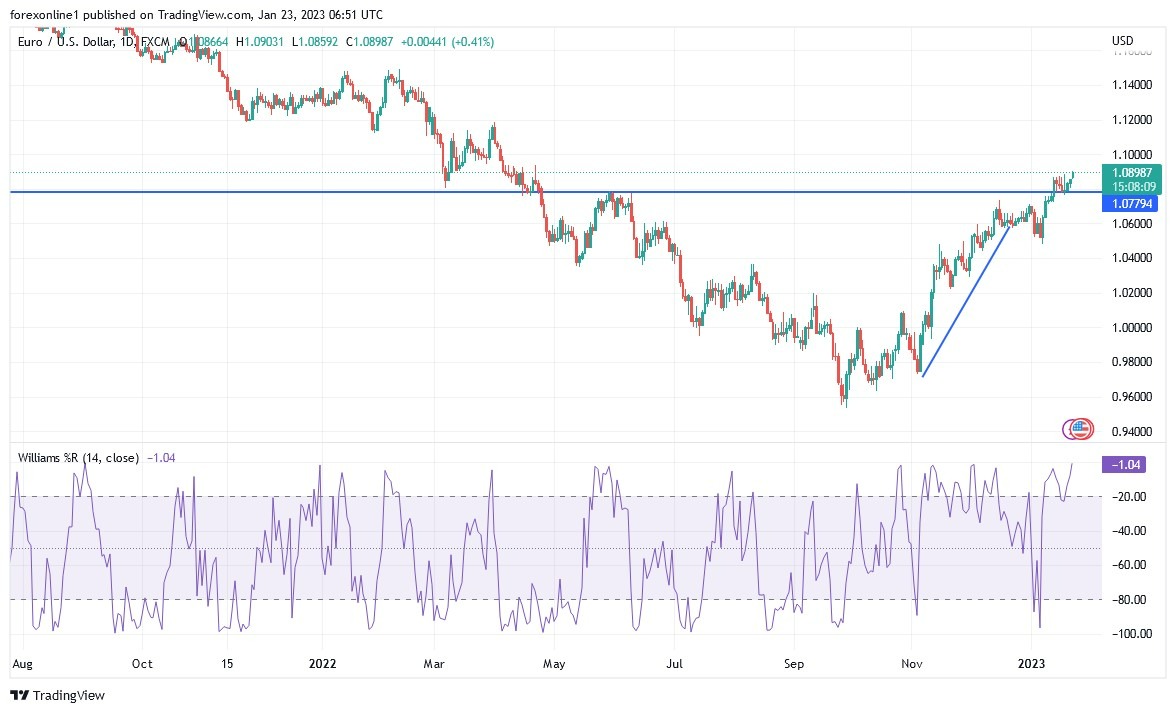Click the circular emblem icon above 0.94000 level
The image size is (1176, 713).
1077,428
